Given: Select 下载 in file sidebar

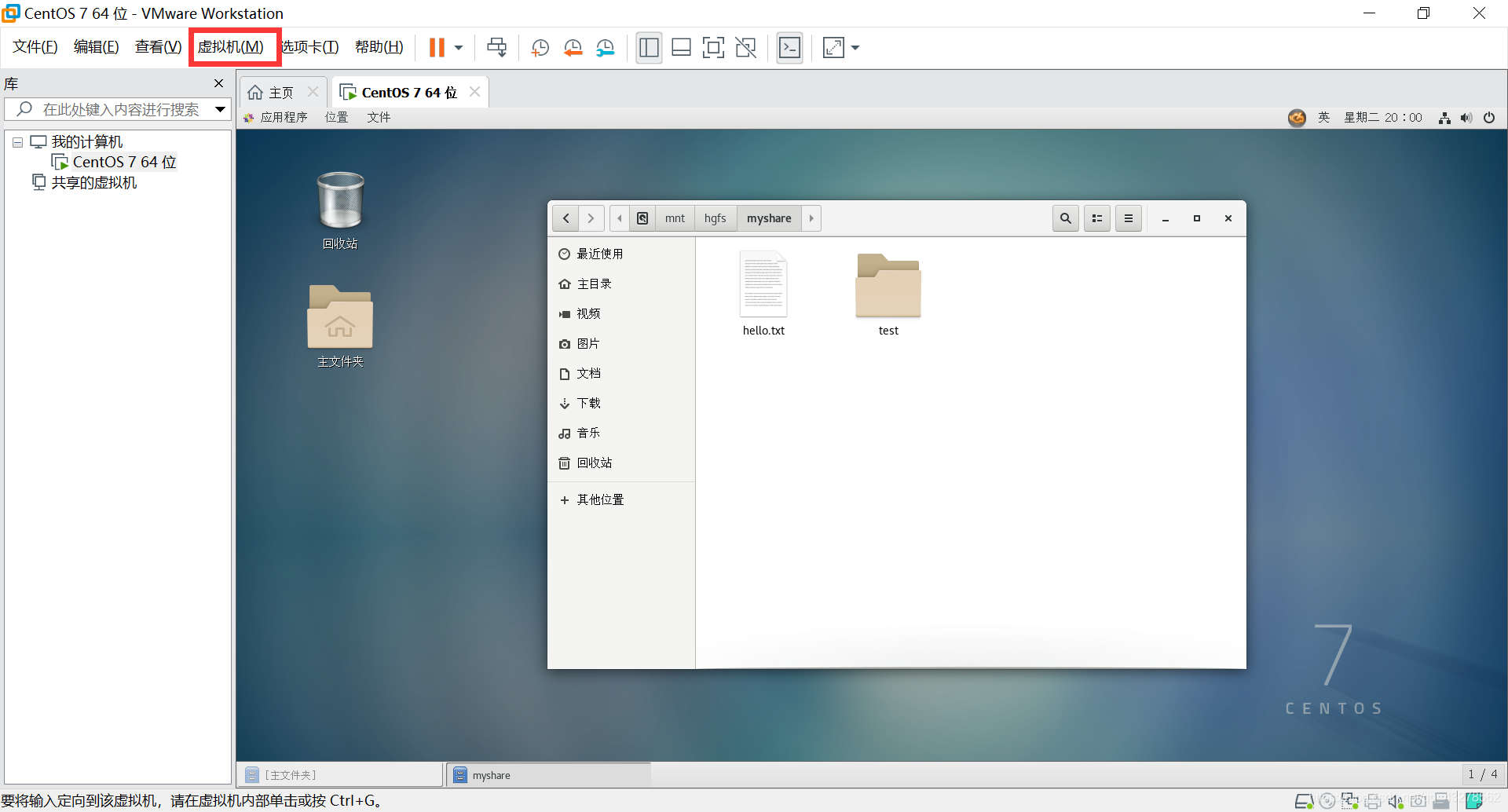Looking at the screenshot, I should pyautogui.click(x=621, y=403).
